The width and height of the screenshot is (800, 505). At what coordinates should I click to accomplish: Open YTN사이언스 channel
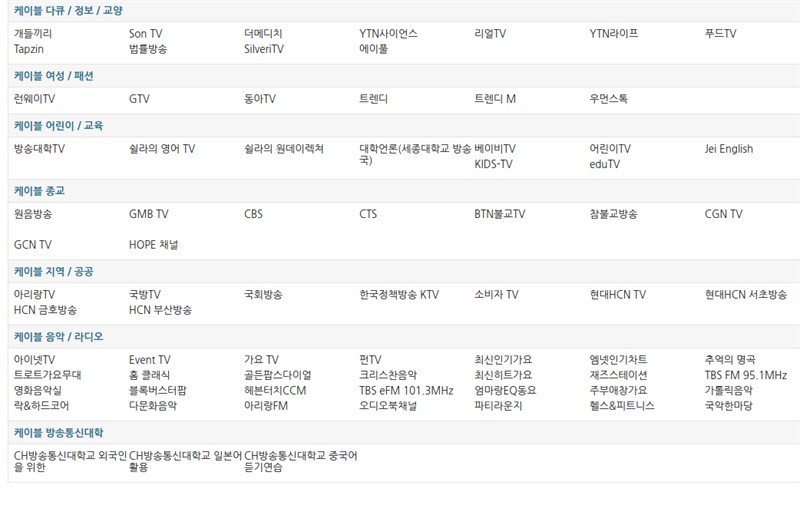coord(388,34)
